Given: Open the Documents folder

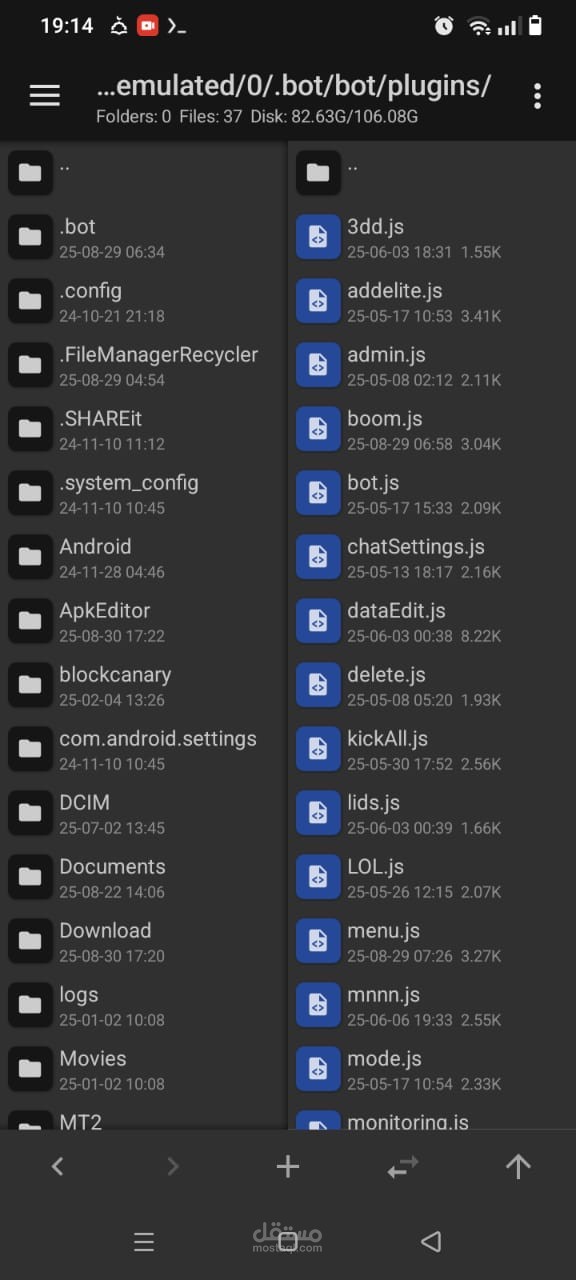Looking at the screenshot, I should tap(144, 877).
